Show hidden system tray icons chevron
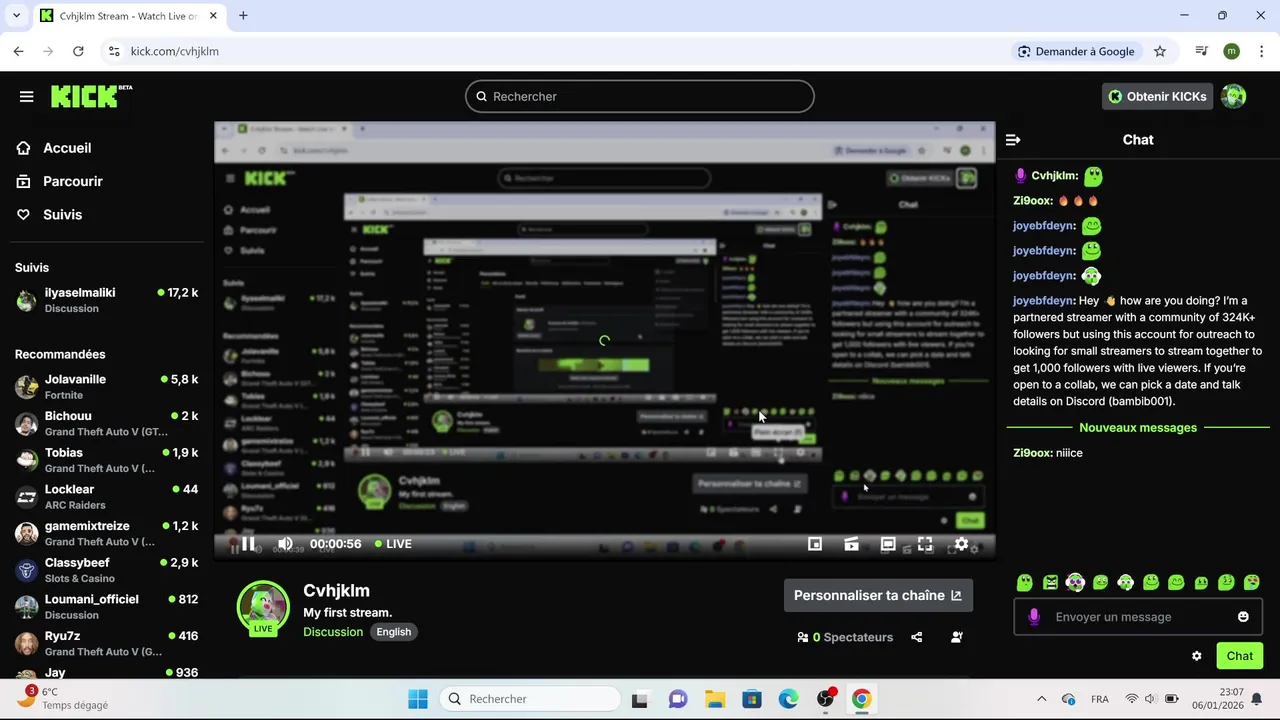The height and width of the screenshot is (720, 1280). (1041, 699)
